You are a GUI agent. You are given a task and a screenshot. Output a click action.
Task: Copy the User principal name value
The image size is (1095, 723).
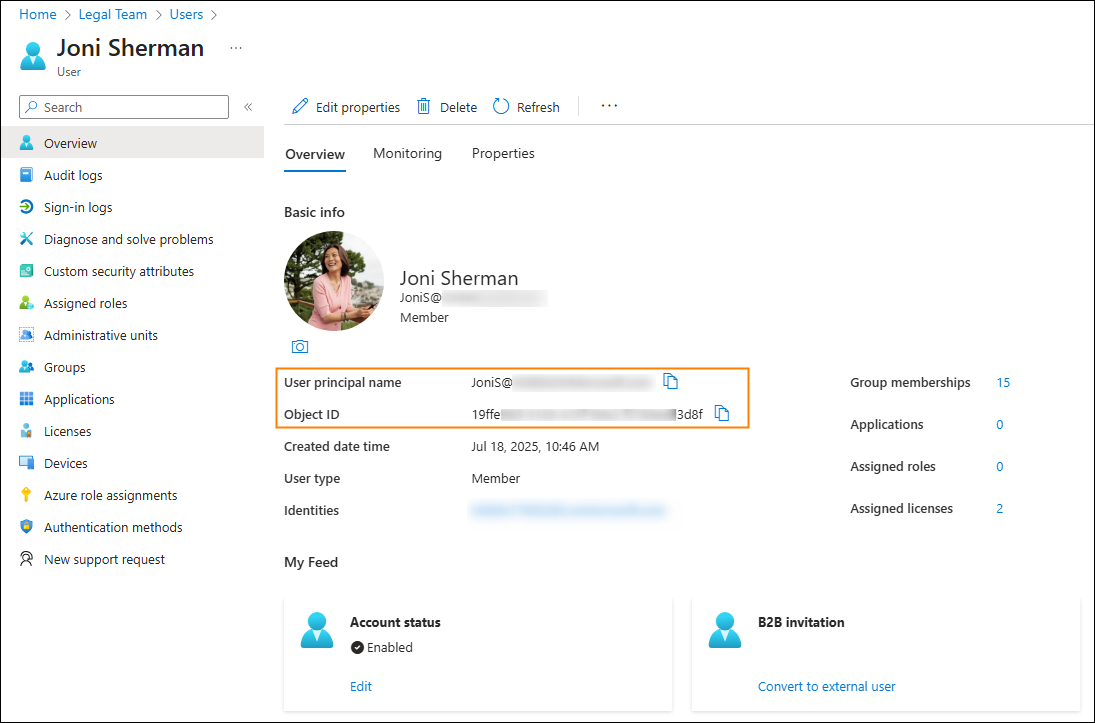(670, 381)
